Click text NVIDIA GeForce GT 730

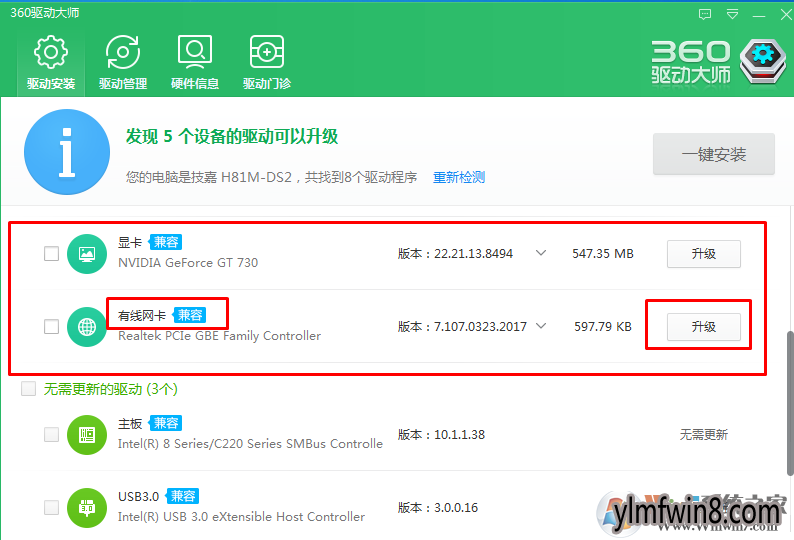188,263
